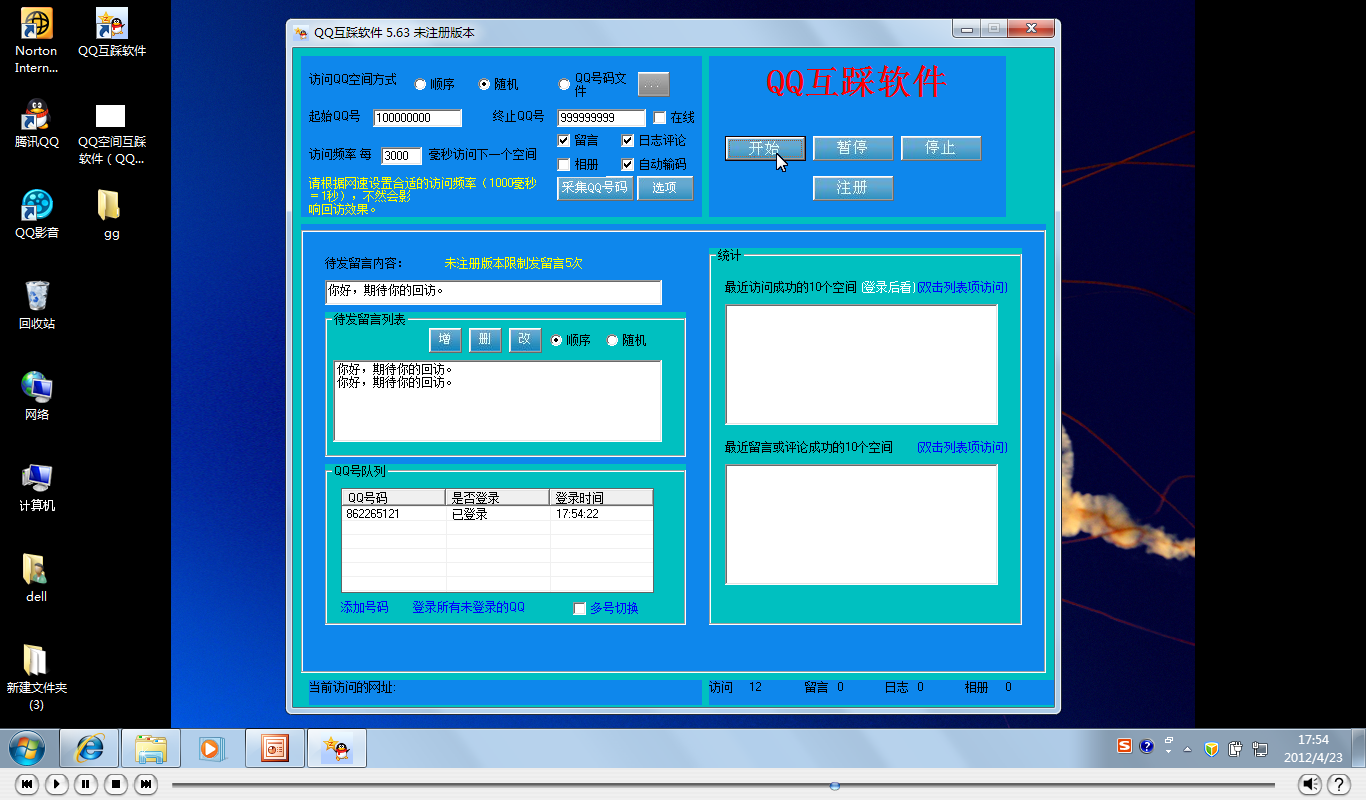Click the 开始 start button
This screenshot has width=1366, height=800.
click(765, 148)
